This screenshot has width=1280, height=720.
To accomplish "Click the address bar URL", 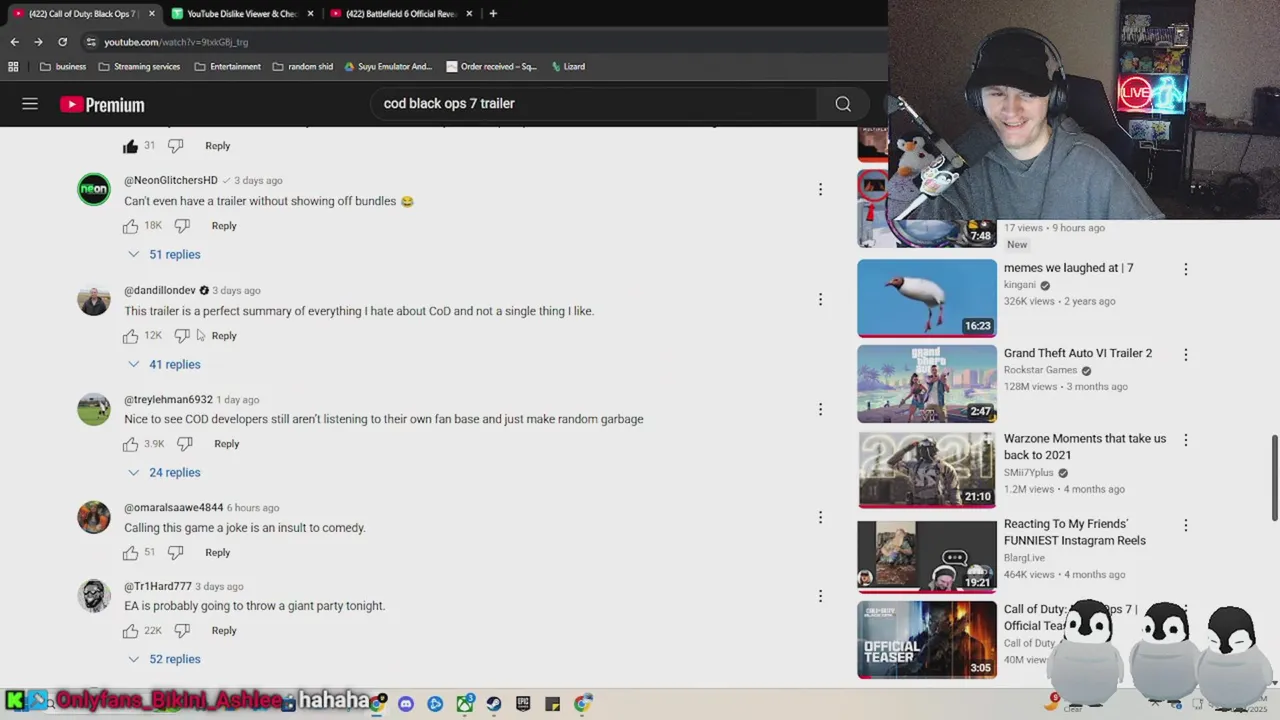I will [176, 42].
